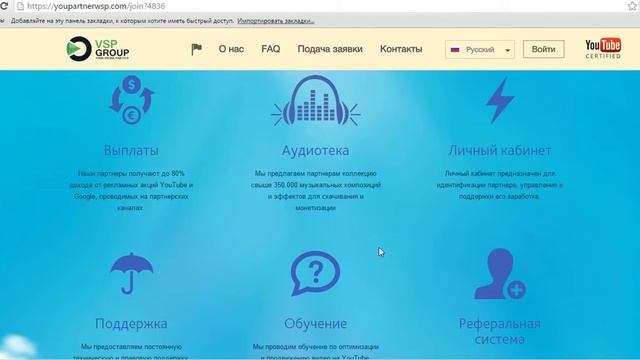640x360 pixels.
Task: Click the Обучение heading
Action: (x=316, y=323)
